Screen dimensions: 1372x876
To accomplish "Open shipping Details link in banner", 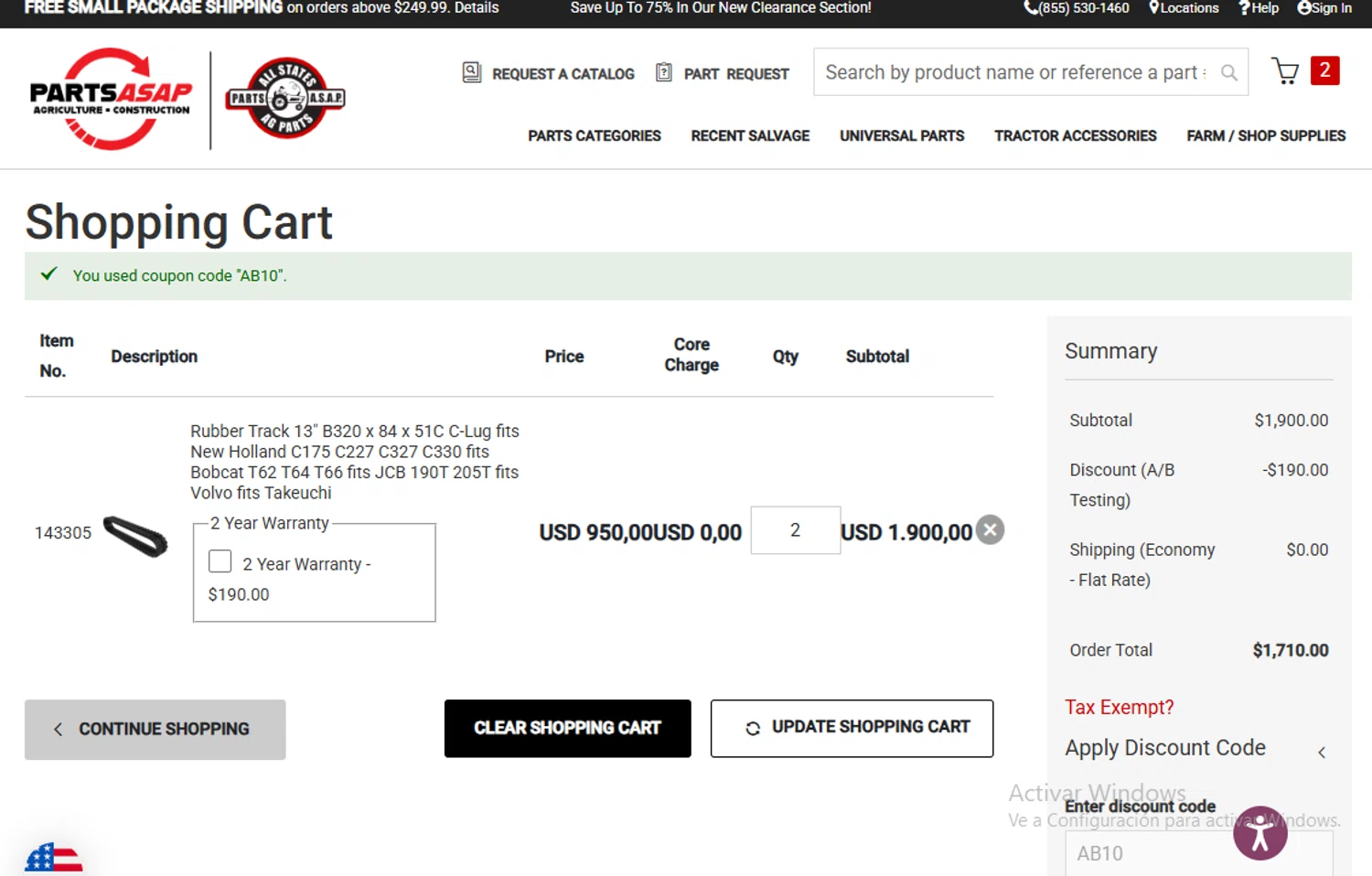I will pos(477,8).
